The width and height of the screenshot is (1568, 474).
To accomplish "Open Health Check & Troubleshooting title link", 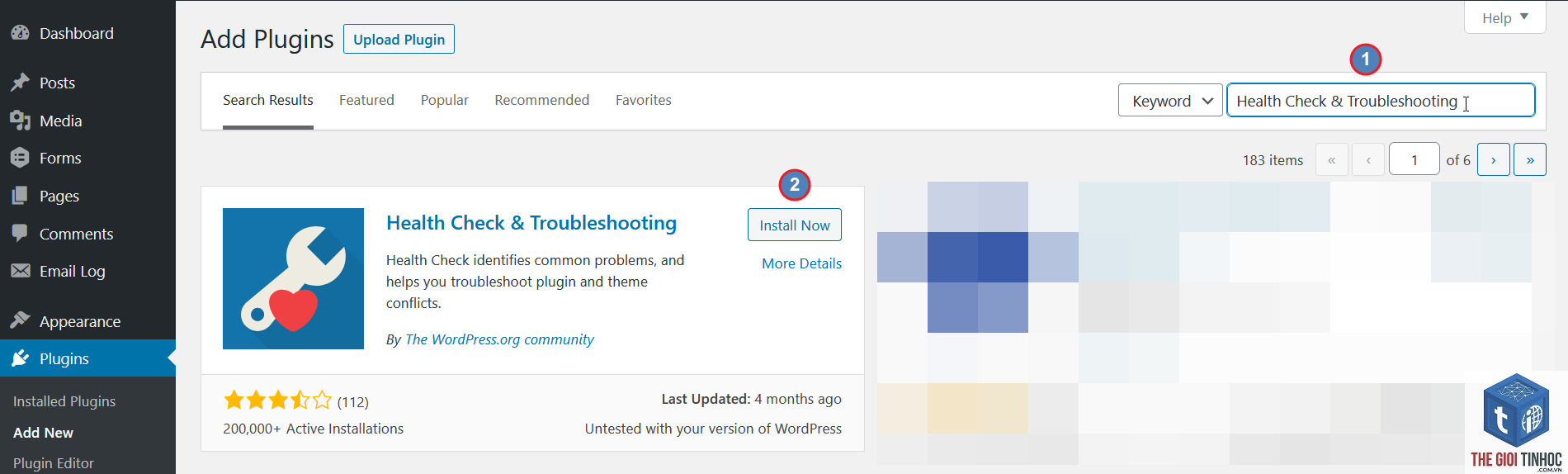I will (x=531, y=223).
